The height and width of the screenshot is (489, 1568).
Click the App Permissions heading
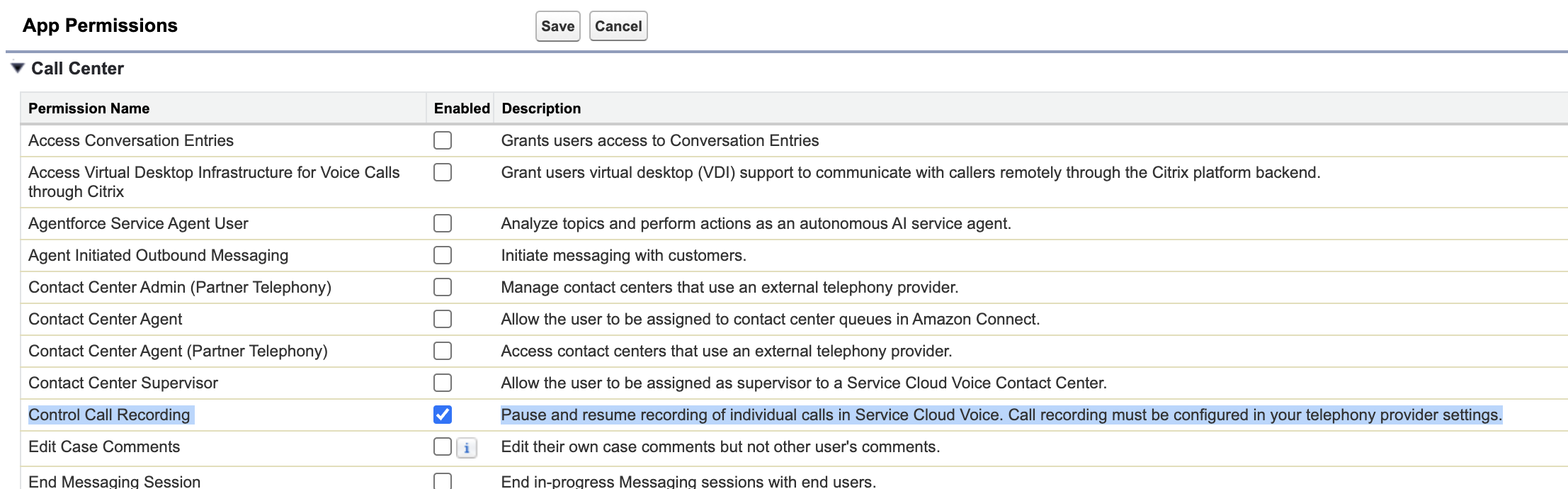(100, 26)
